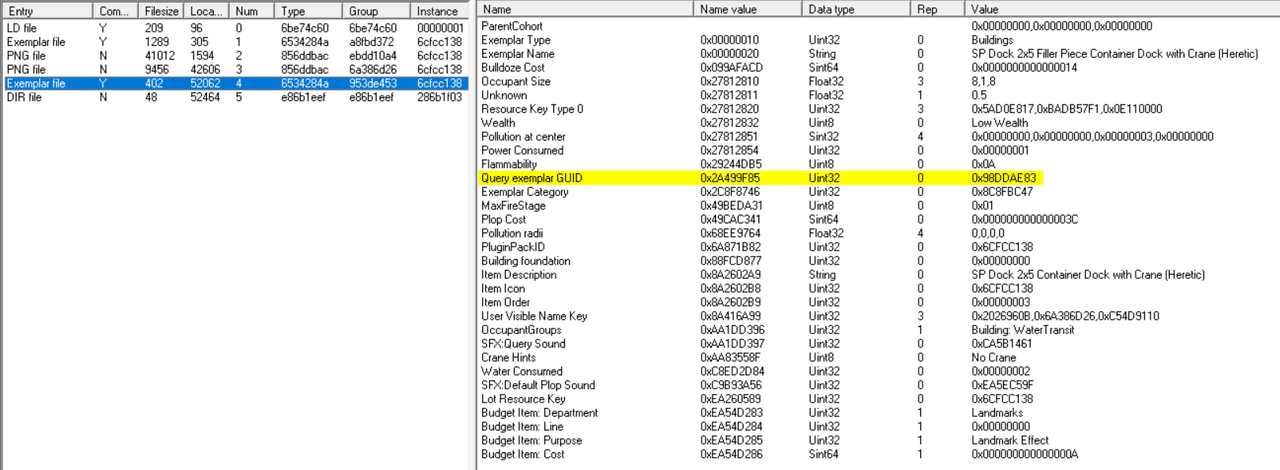Screen dimensions: 1280x470
Task: Select the Exemplar Category property
Action: pyautogui.click(x=878, y=191)
